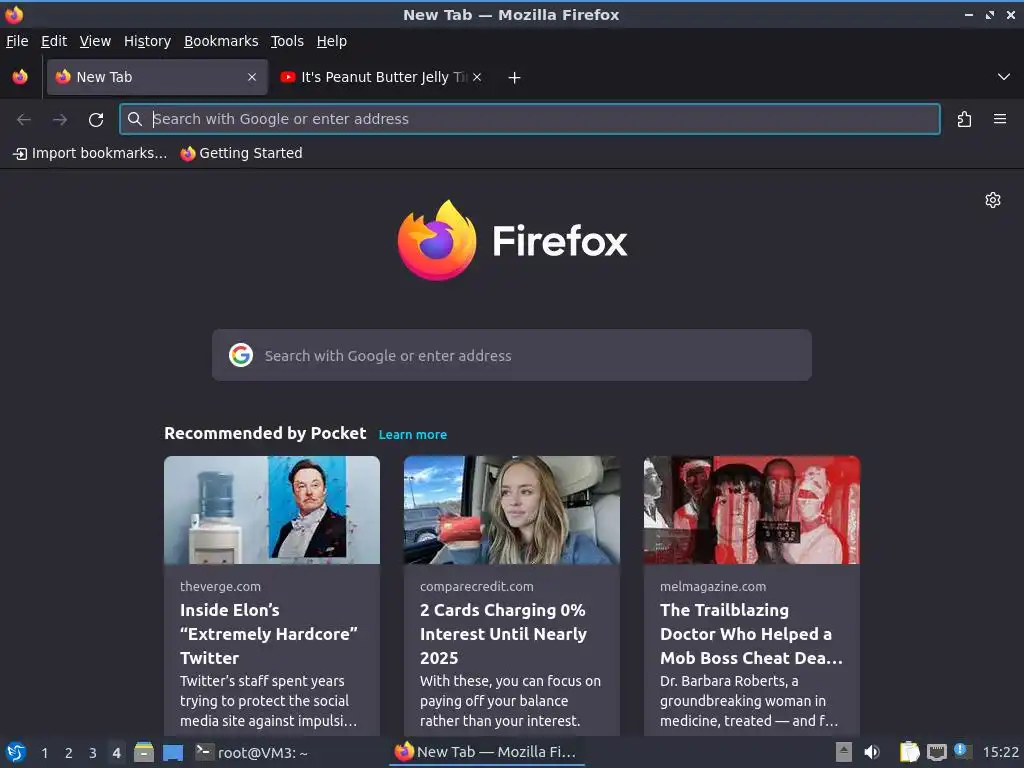The image size is (1024, 768).
Task: Open Inside Elon's Extremely Hardcore Twitter headline
Action: (269, 634)
